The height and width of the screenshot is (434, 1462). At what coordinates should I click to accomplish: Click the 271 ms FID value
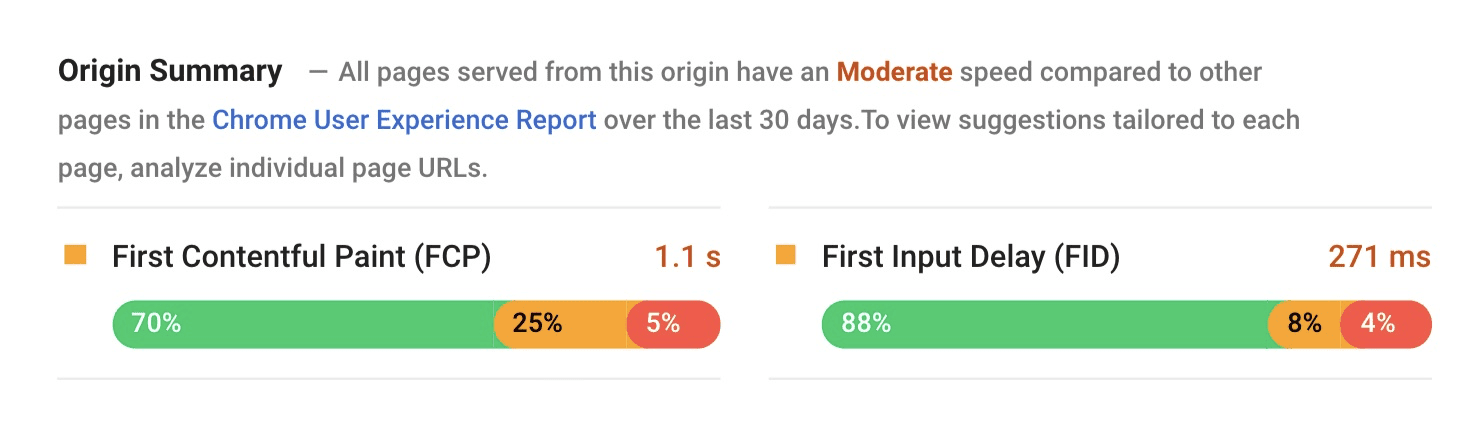[1379, 257]
